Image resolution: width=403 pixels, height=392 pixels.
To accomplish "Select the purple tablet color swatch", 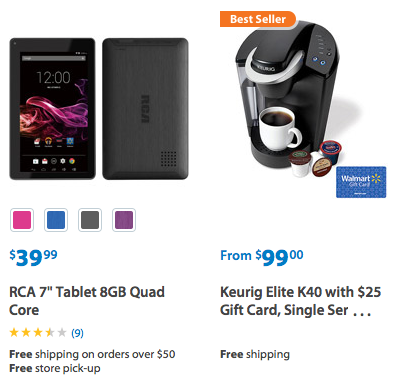I will [124, 220].
